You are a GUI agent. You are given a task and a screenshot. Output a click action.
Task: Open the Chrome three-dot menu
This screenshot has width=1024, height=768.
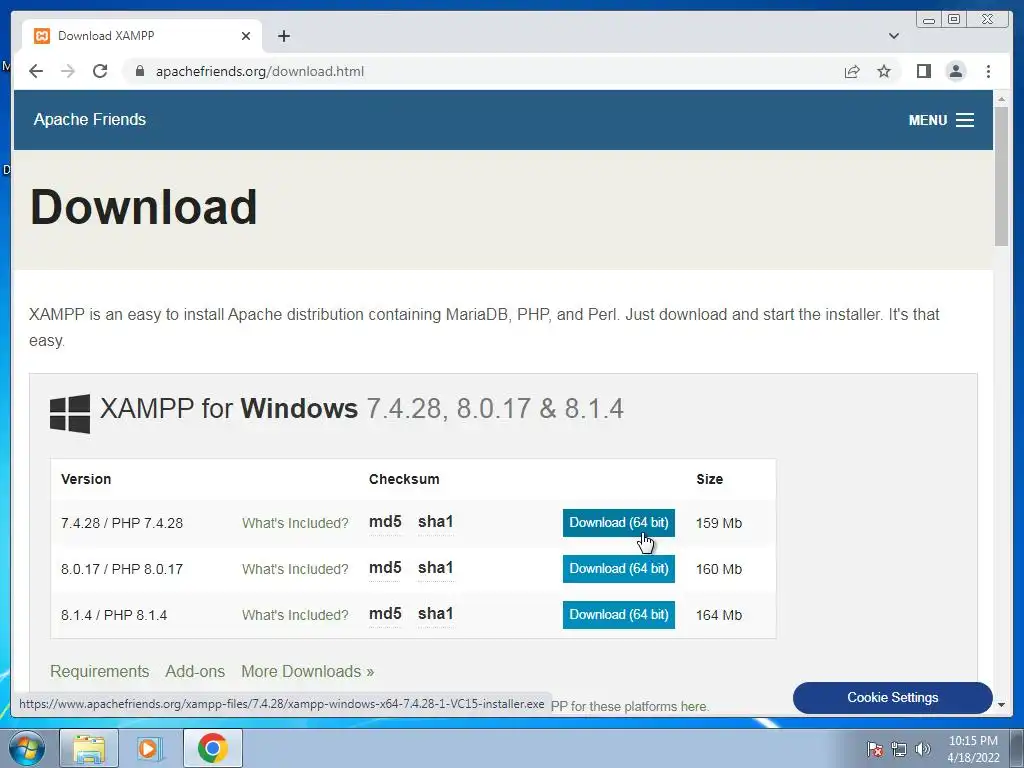click(x=988, y=71)
